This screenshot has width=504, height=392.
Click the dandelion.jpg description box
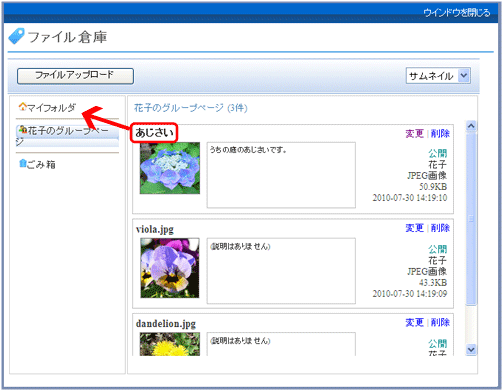(281, 344)
